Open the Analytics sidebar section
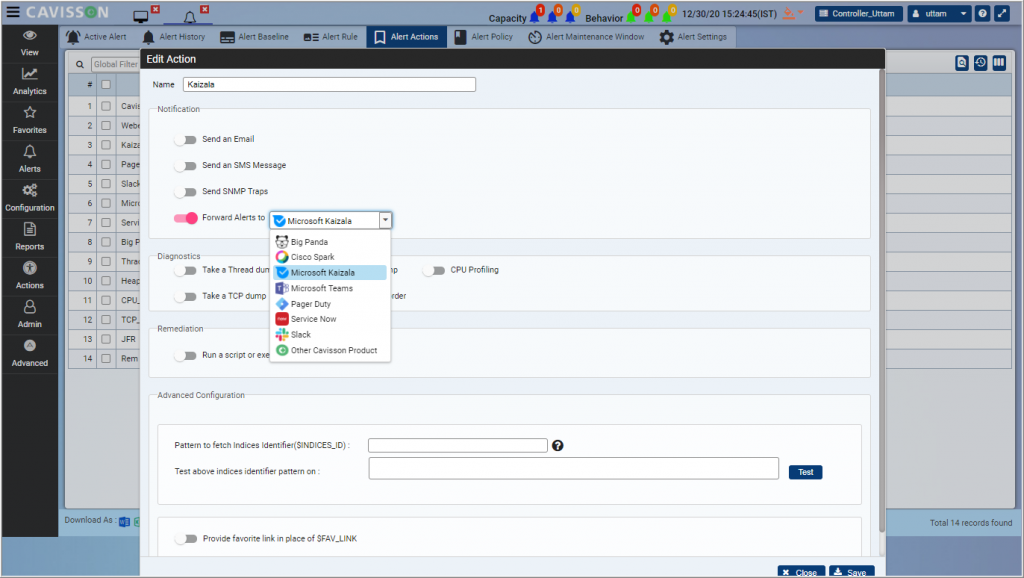This screenshot has height=578, width=1024. (x=29, y=82)
